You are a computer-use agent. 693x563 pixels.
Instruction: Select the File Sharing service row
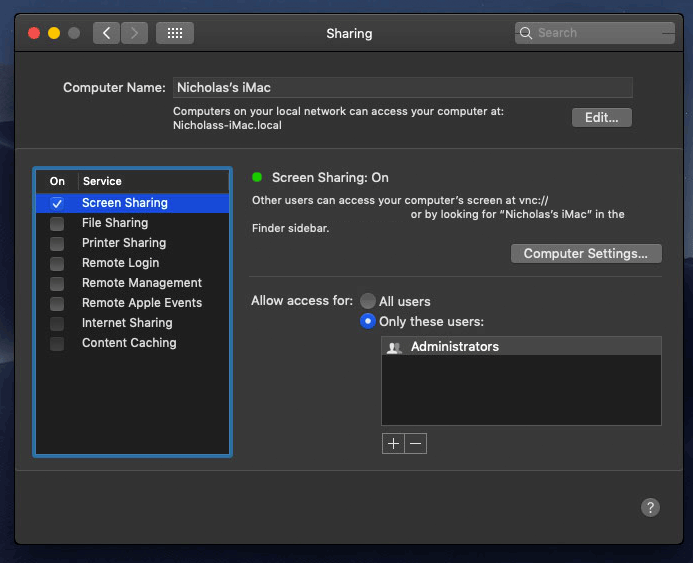[x=133, y=223]
